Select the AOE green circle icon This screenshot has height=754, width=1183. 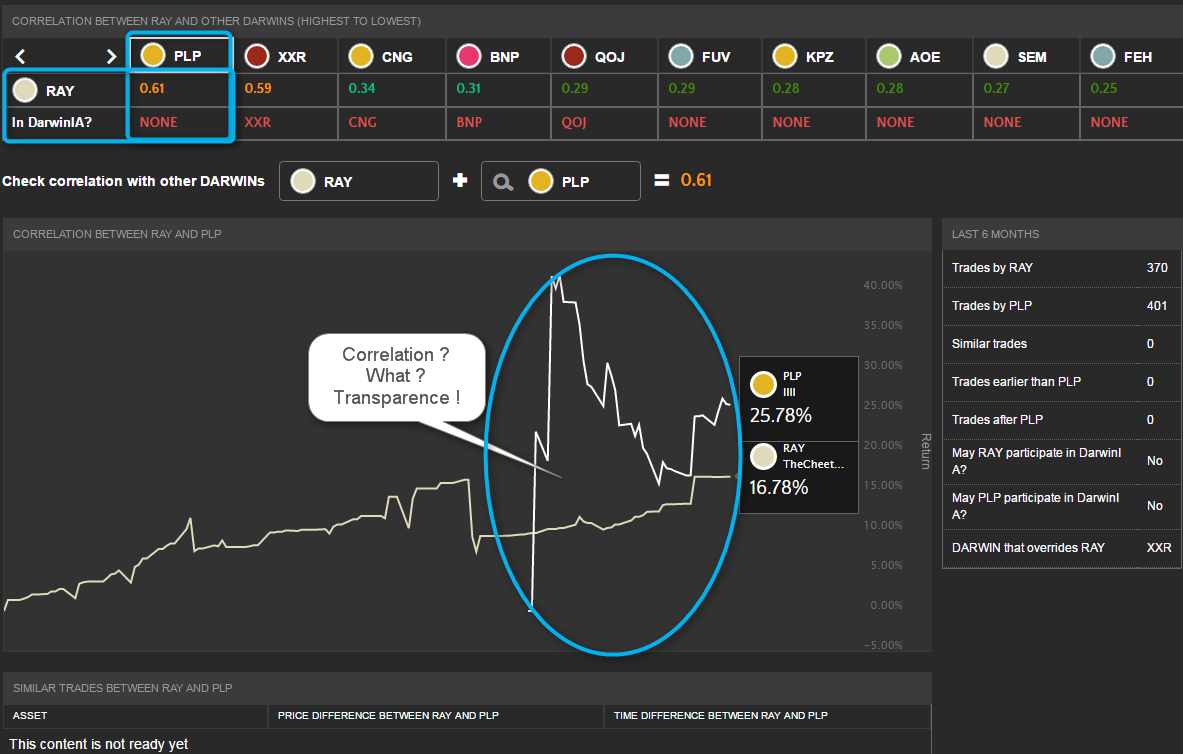point(889,56)
